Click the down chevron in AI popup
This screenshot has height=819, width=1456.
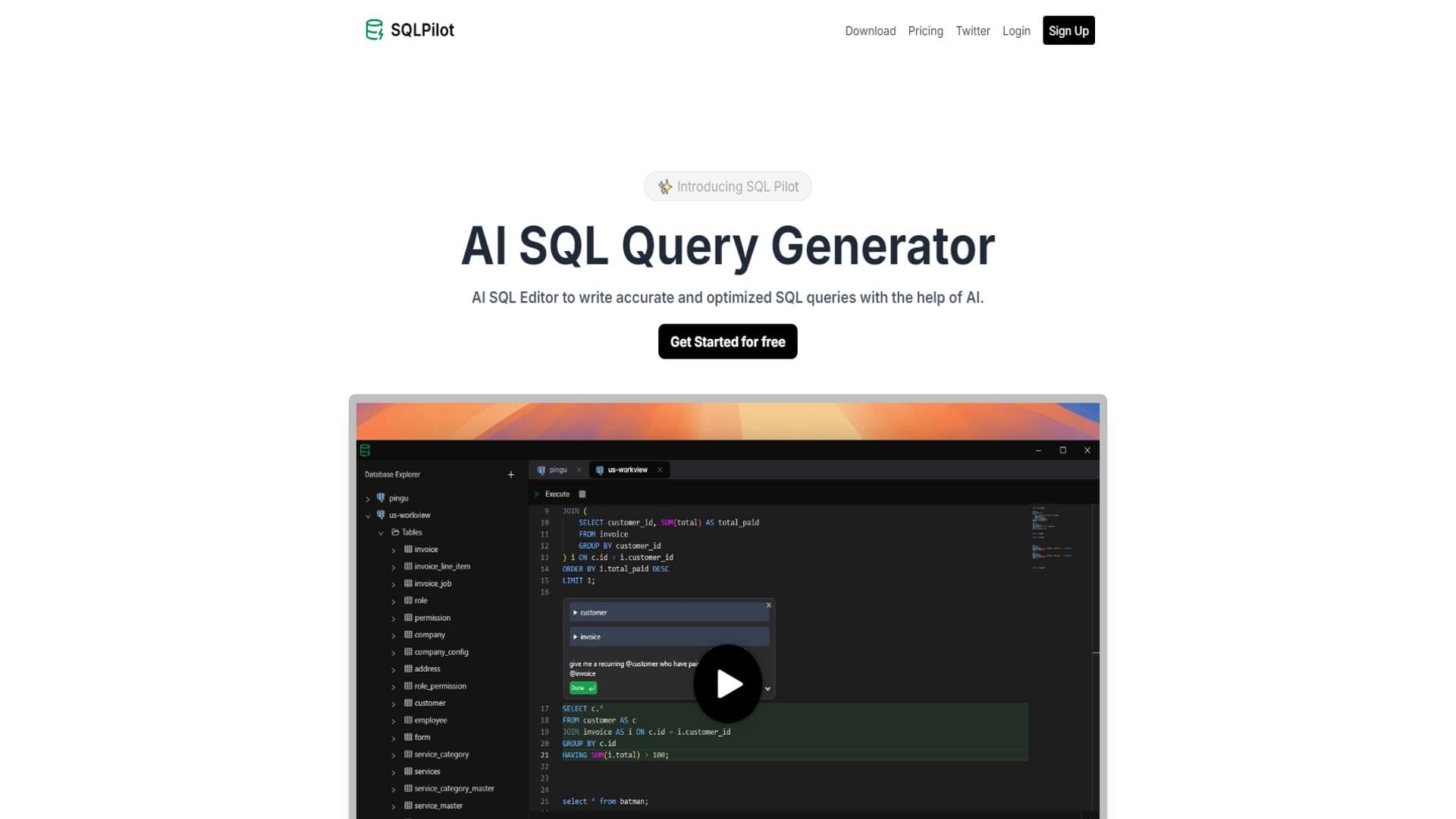[767, 689]
